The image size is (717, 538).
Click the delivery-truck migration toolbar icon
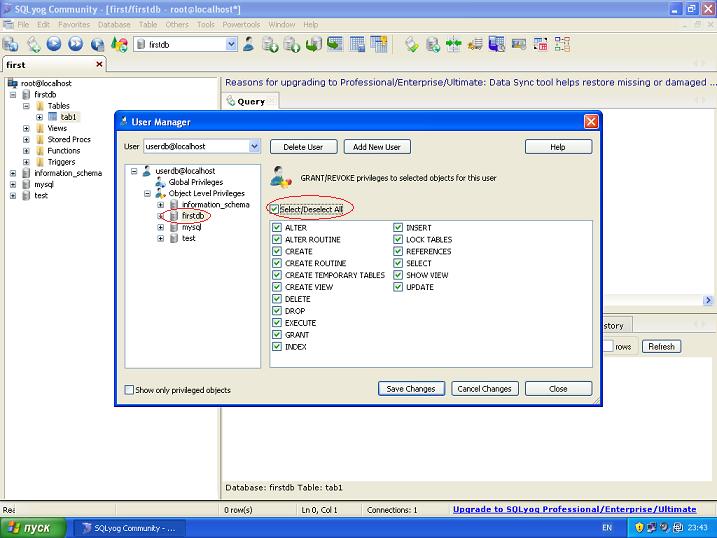pyautogui.click(x=475, y=44)
